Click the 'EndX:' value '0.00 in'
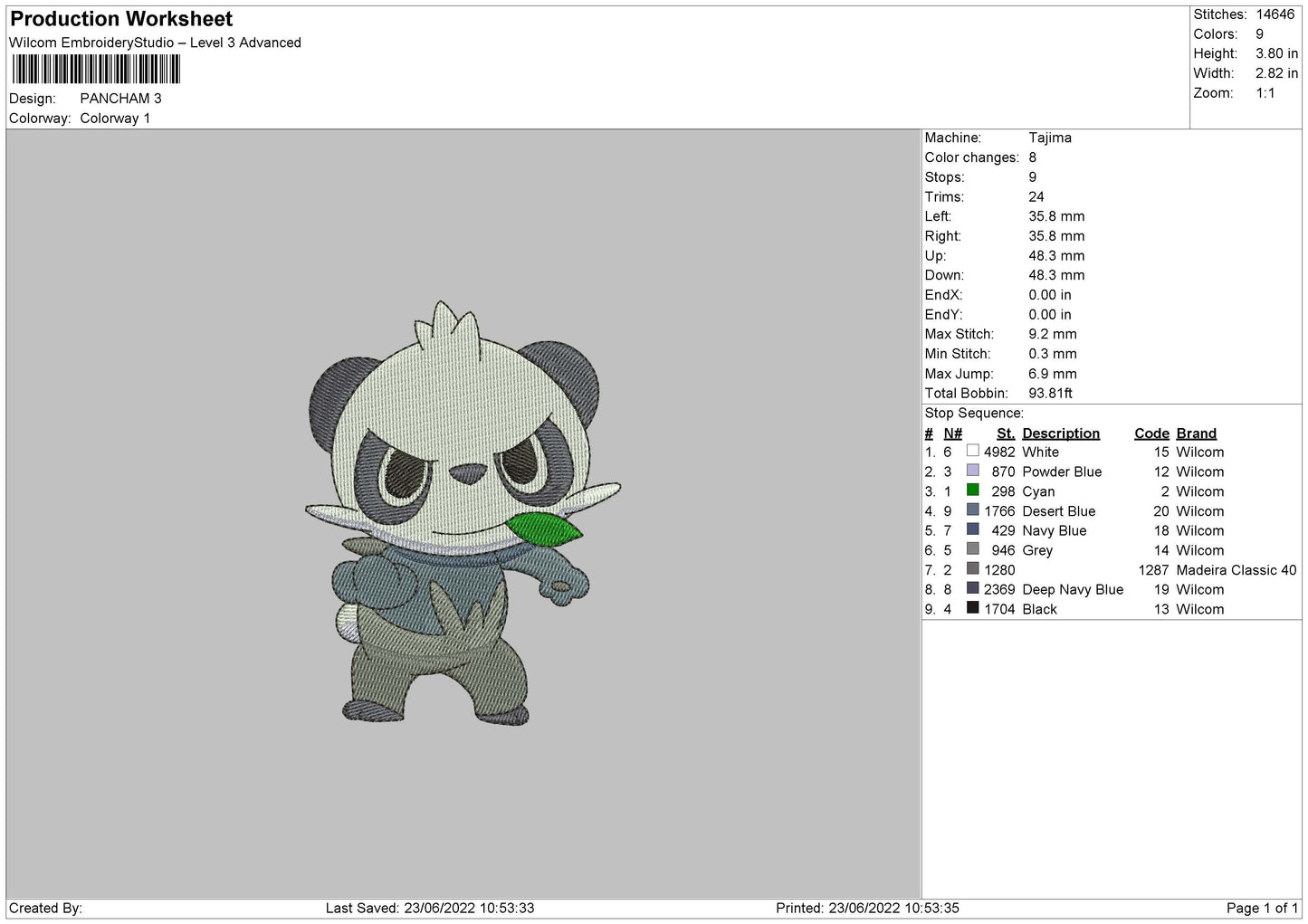The image size is (1308, 924). [x=1050, y=295]
